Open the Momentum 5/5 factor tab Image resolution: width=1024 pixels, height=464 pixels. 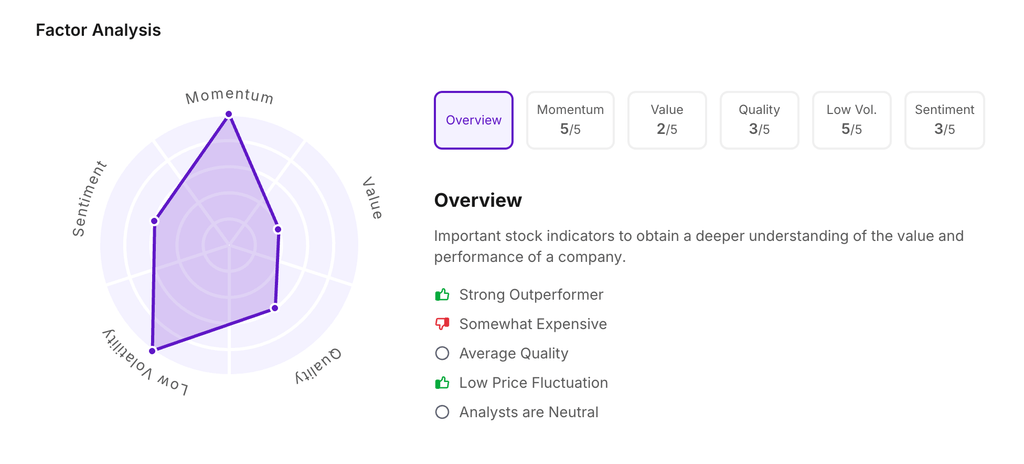click(570, 120)
